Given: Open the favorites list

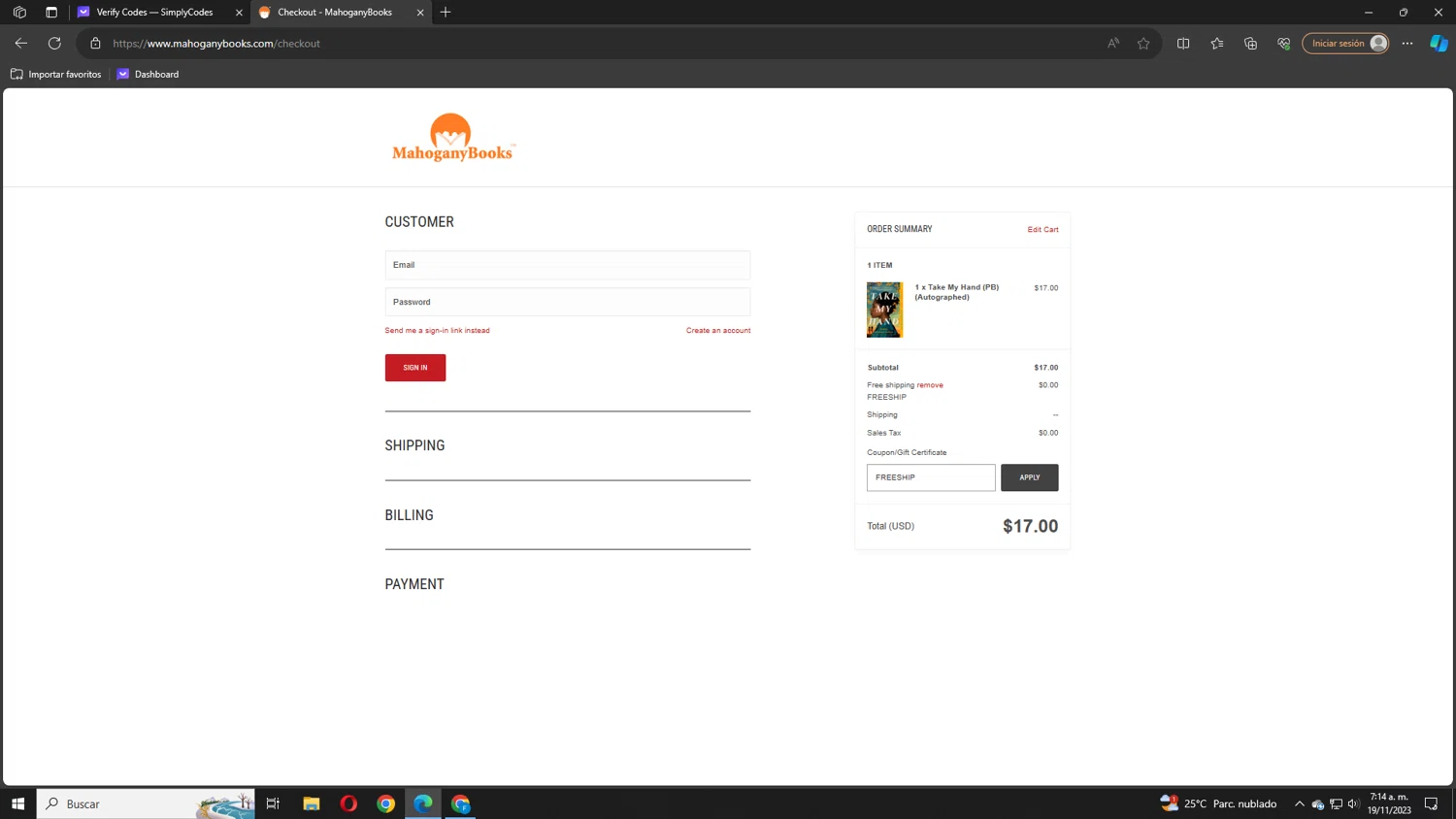Looking at the screenshot, I should point(1217,43).
